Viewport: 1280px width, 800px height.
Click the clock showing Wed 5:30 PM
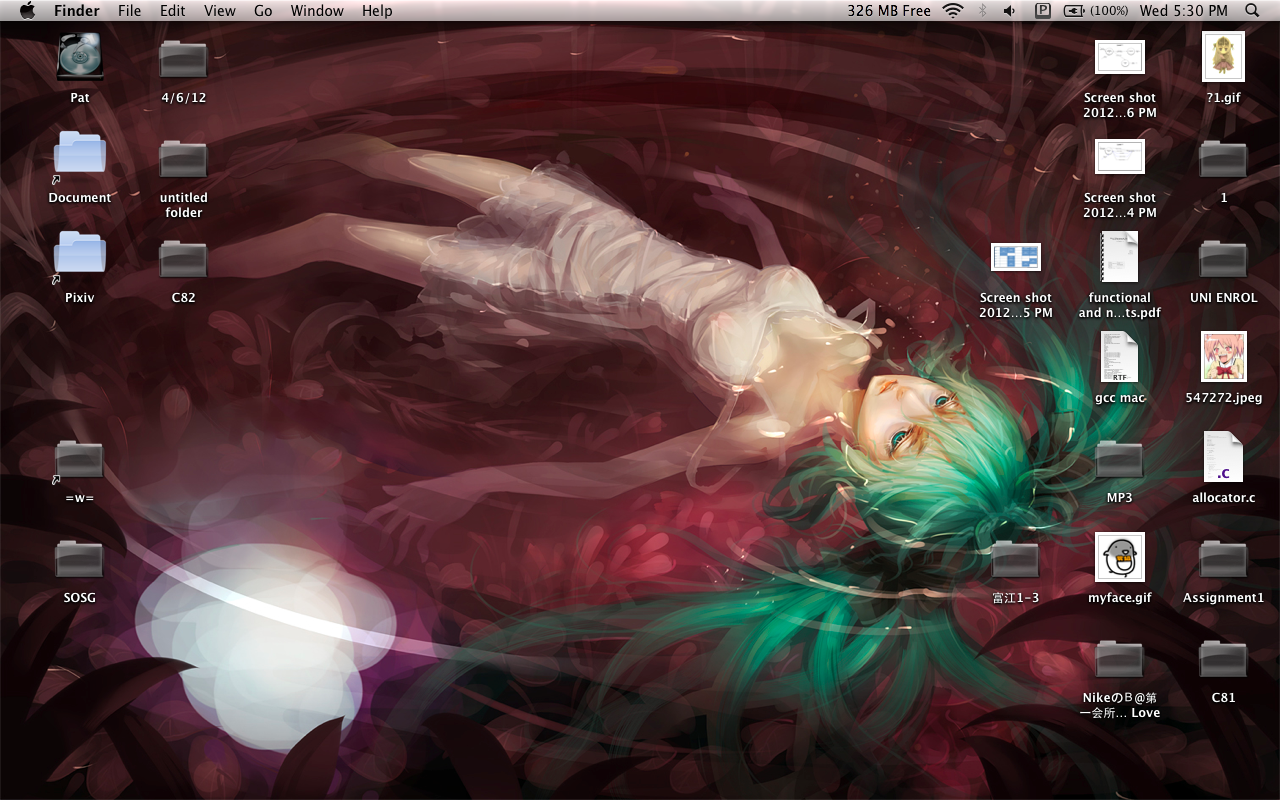[x=1183, y=11]
